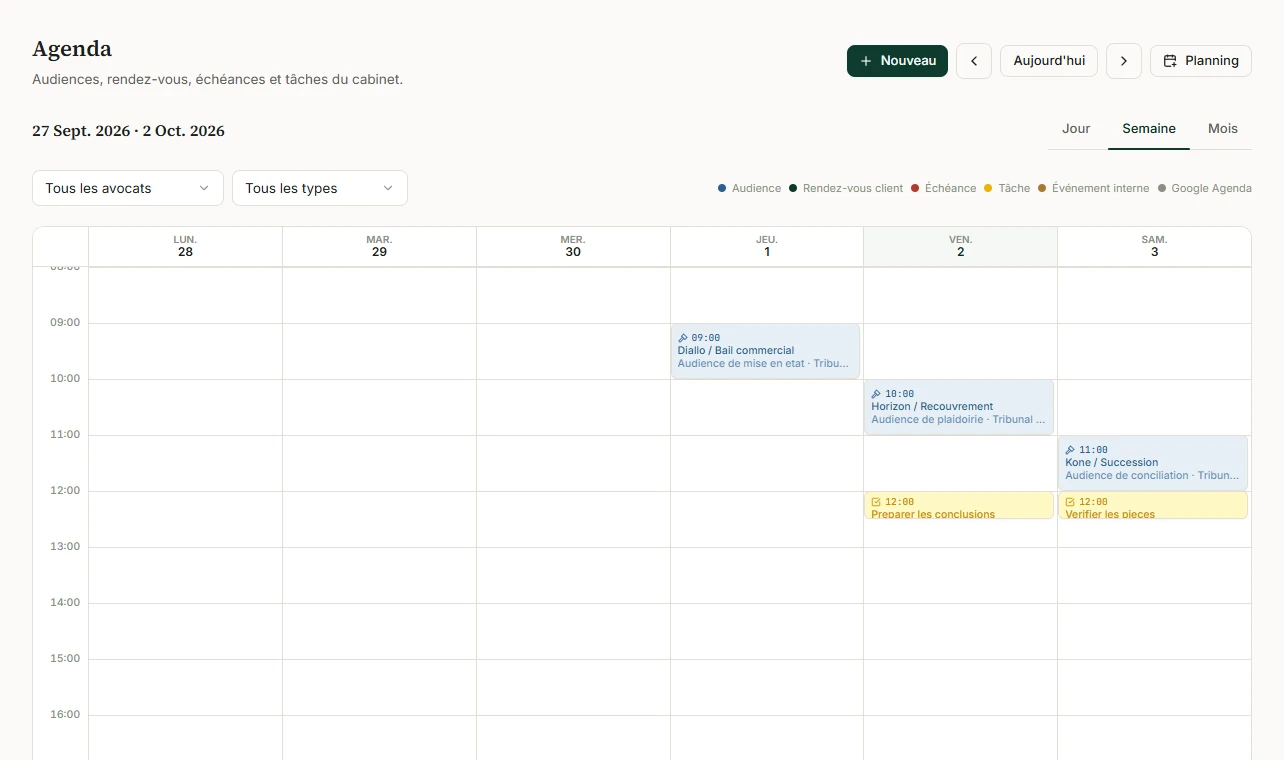Select the SAM. 3 day header

1154,246
